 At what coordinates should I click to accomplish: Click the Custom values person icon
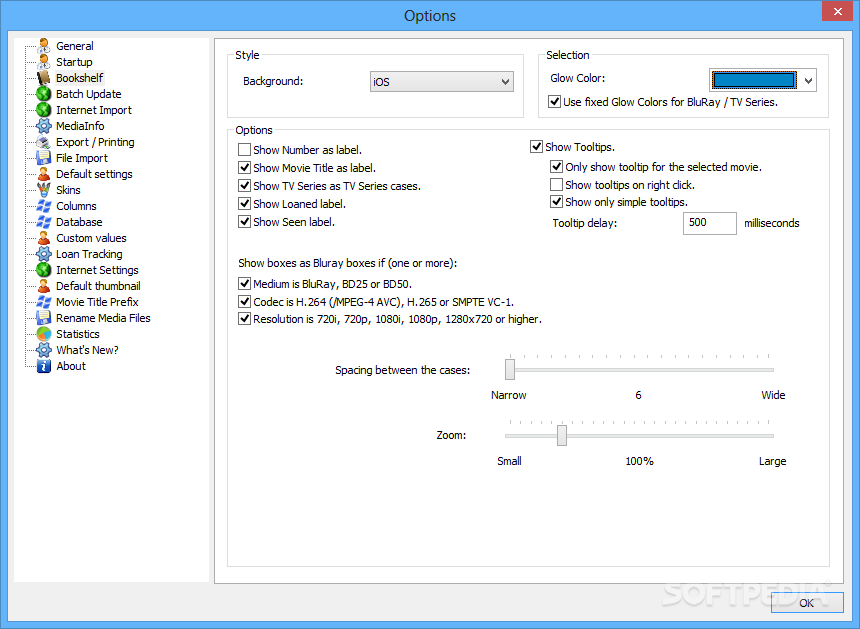[44, 238]
